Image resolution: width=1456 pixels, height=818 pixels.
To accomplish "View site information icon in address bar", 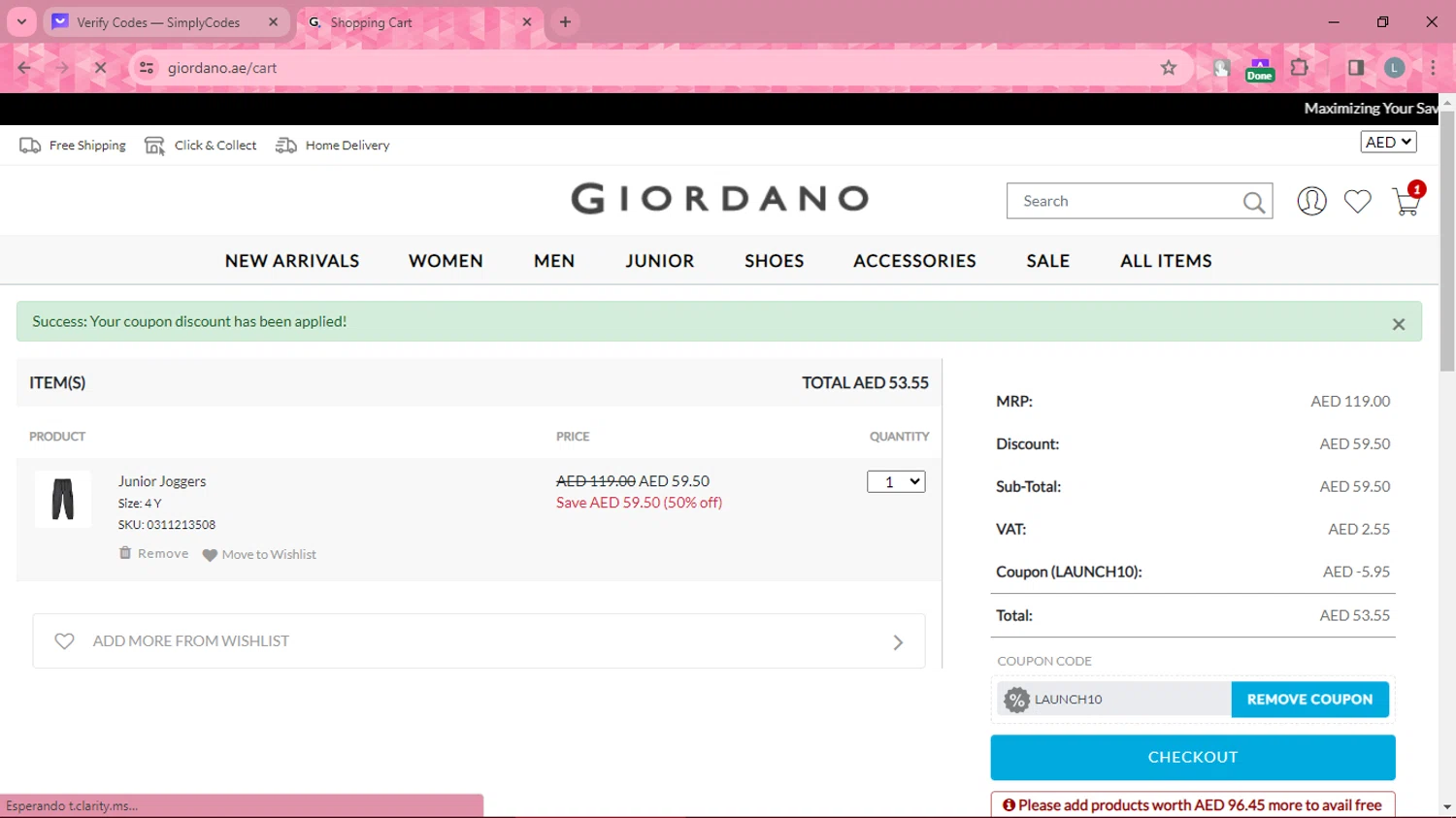I will pos(147,68).
